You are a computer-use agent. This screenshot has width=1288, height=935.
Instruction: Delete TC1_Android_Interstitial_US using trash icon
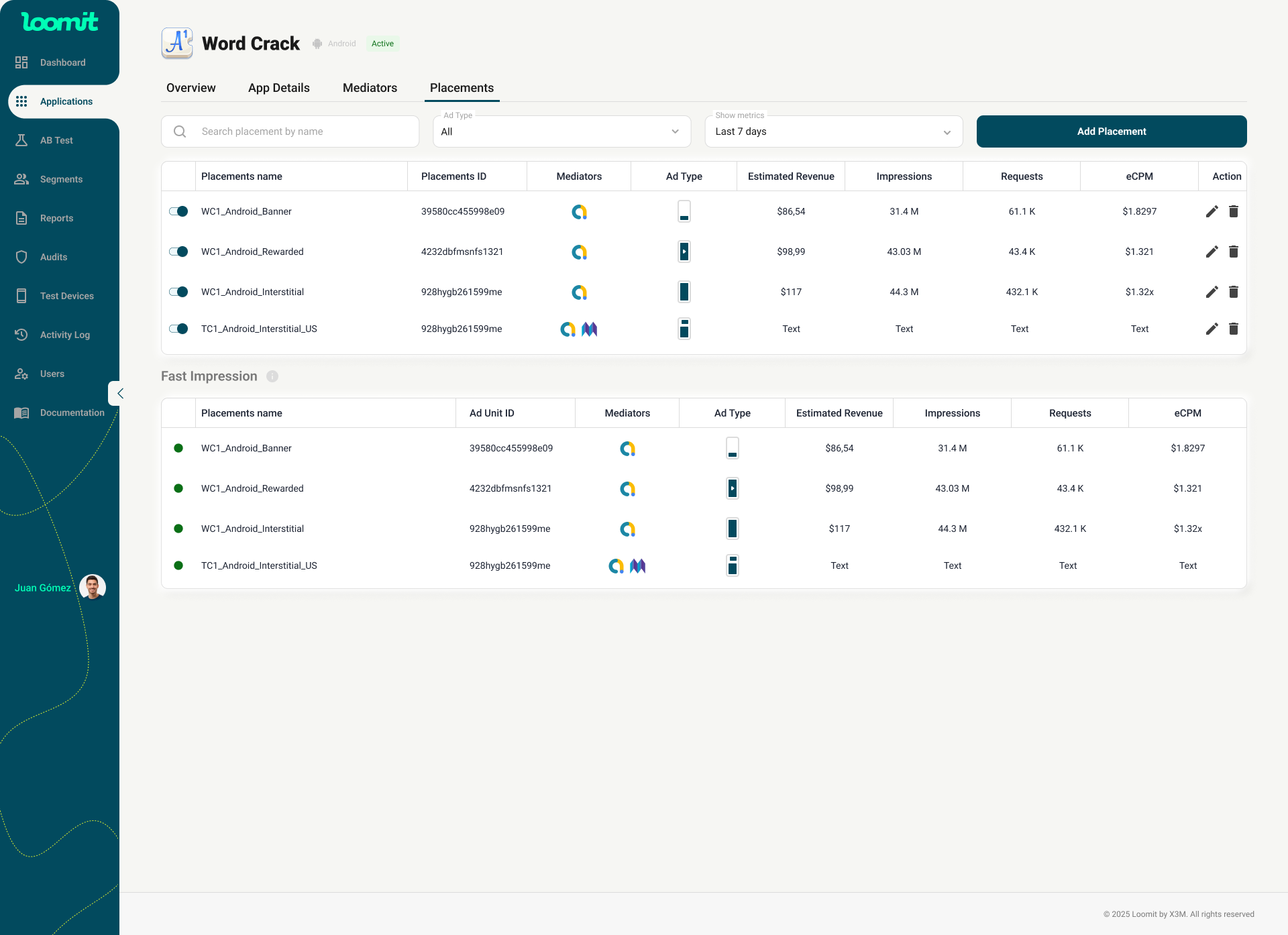pos(1233,329)
